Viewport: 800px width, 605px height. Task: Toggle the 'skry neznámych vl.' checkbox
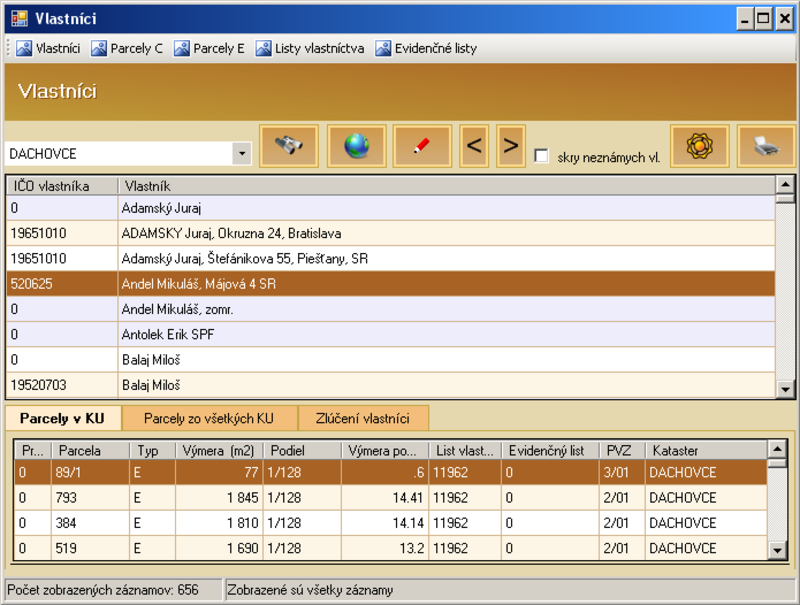point(541,156)
